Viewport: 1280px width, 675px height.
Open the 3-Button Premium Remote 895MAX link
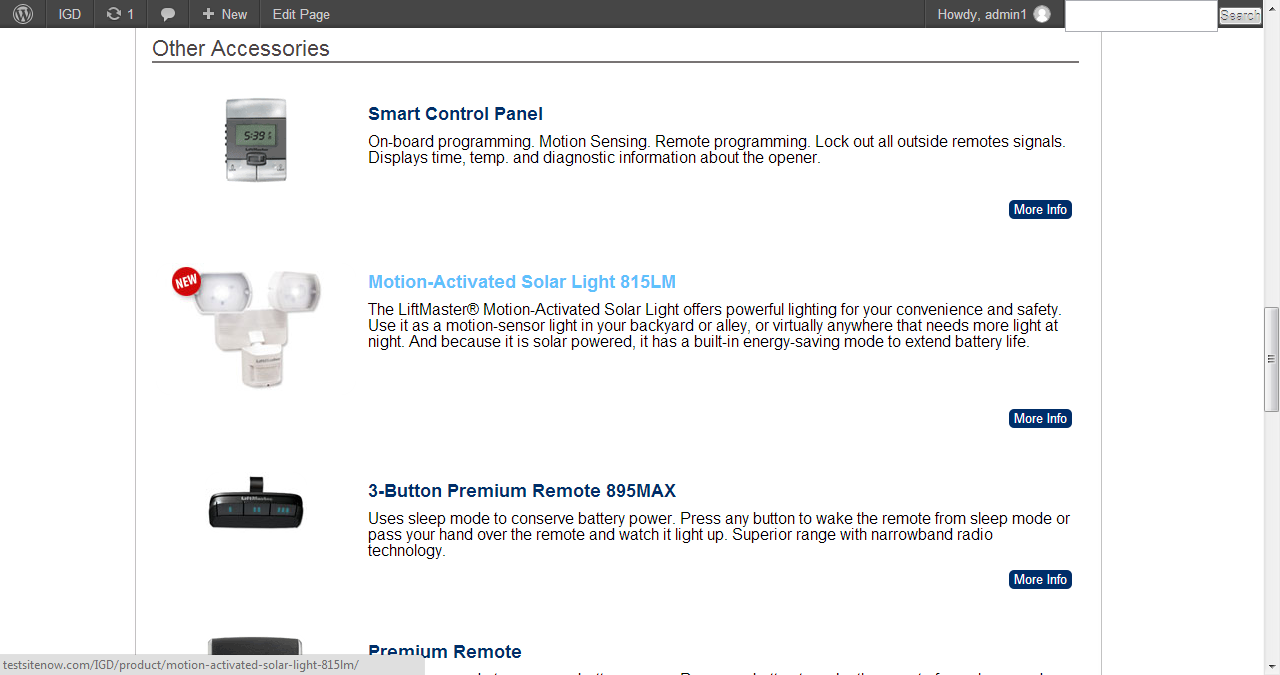click(522, 491)
